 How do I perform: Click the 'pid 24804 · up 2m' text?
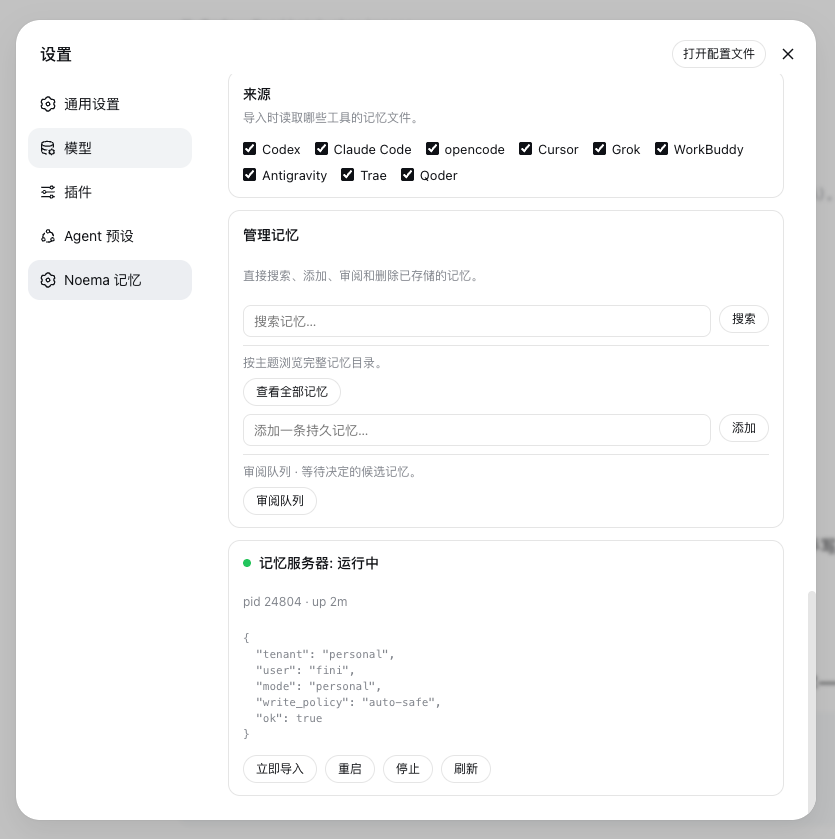[295, 602]
